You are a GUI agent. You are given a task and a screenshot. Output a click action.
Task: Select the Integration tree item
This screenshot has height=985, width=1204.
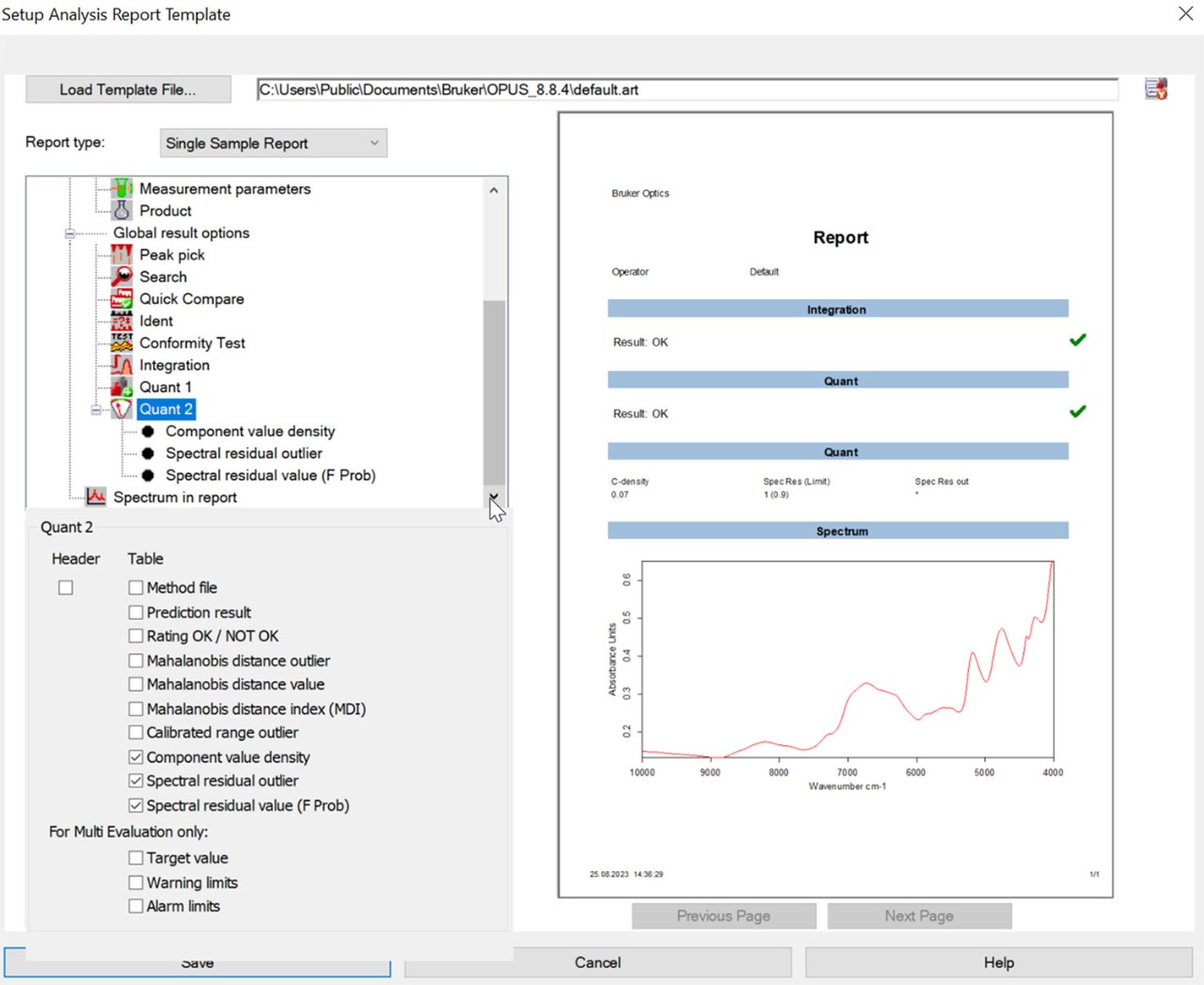[174, 365]
